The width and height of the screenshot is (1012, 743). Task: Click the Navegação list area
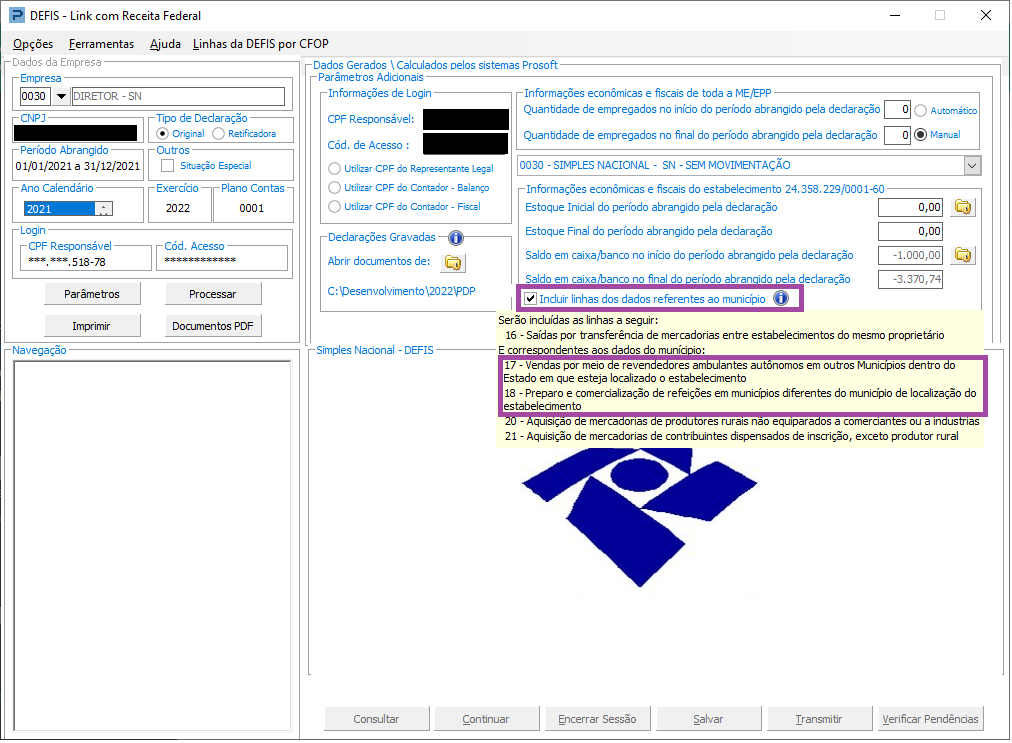coord(152,546)
